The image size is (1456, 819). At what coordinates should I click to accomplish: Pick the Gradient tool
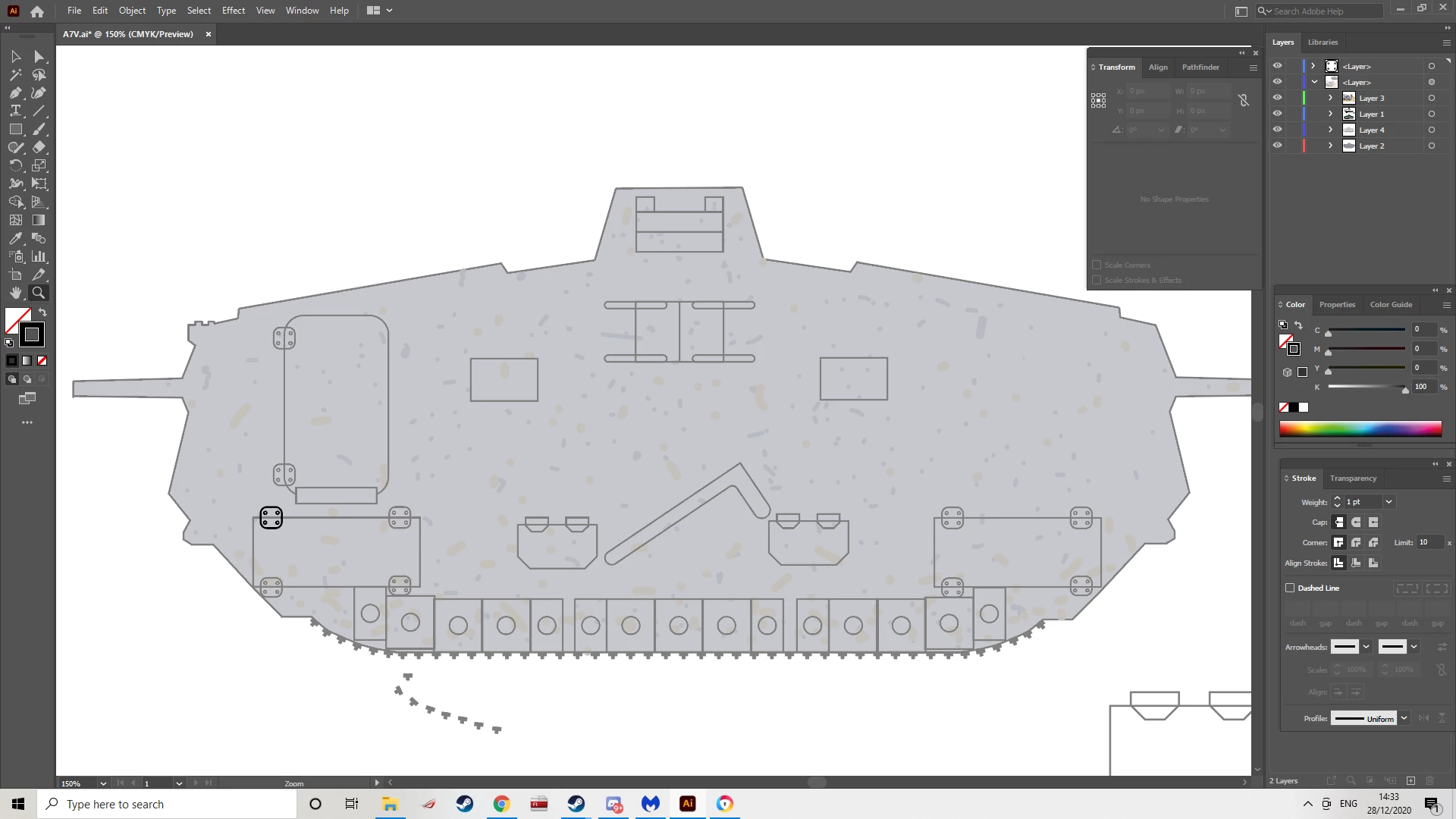pos(39,220)
